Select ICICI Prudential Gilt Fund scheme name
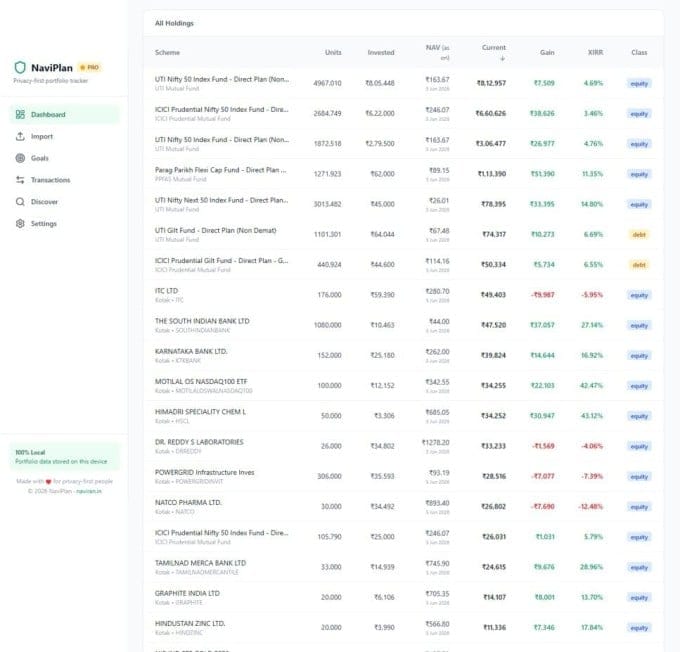 (221, 261)
